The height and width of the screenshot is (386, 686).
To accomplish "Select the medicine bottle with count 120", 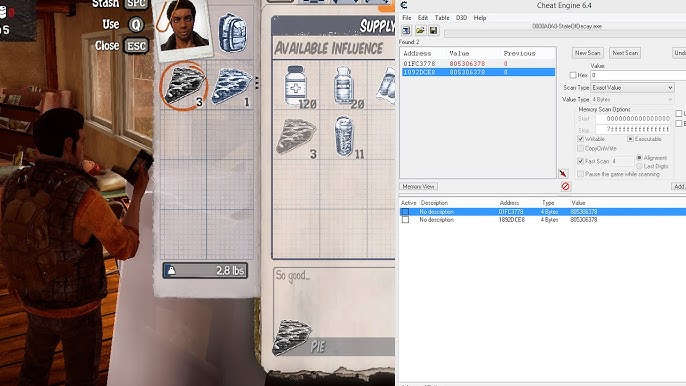I will click(x=296, y=86).
